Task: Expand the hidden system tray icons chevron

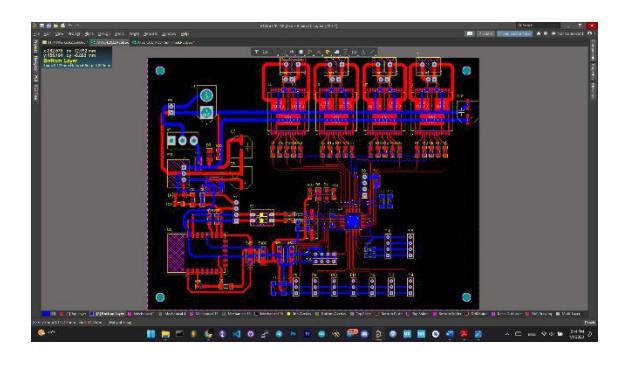Action: click(507, 334)
